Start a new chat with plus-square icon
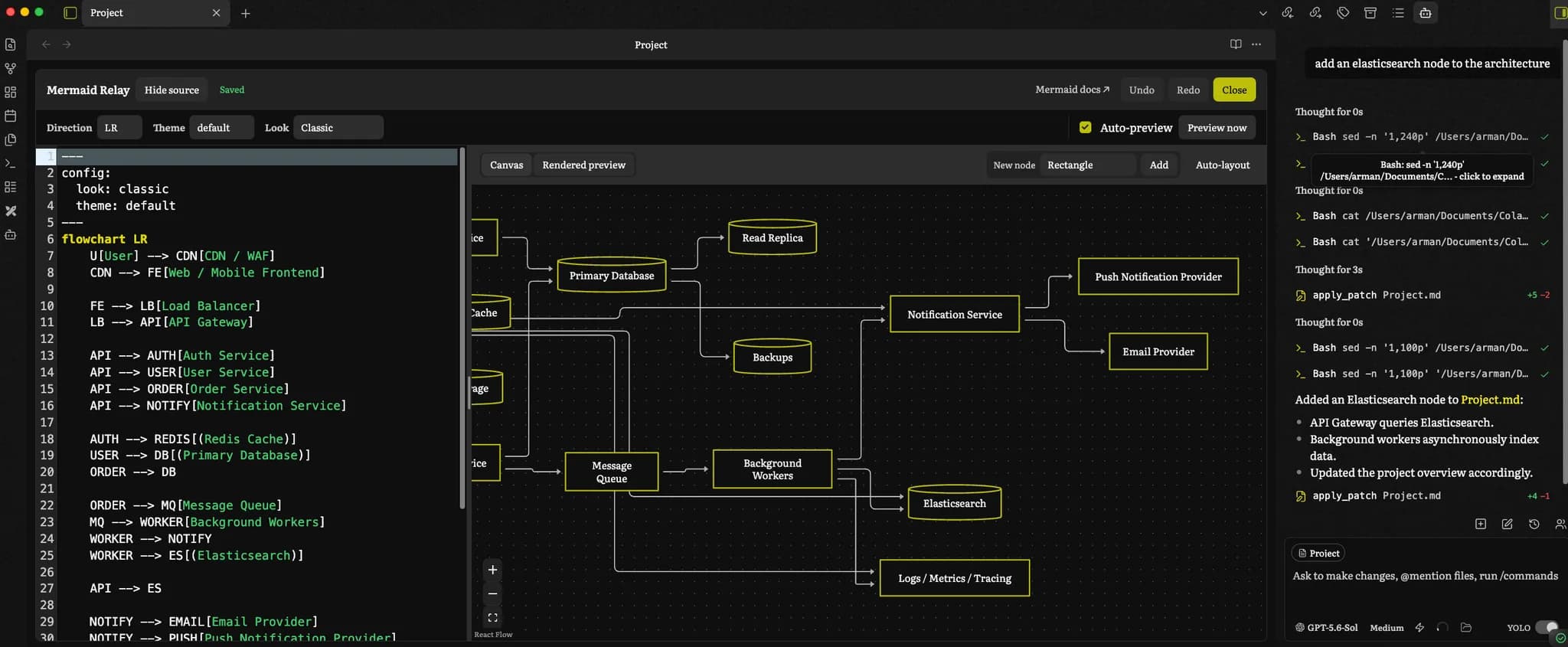1568x647 pixels. click(1481, 524)
